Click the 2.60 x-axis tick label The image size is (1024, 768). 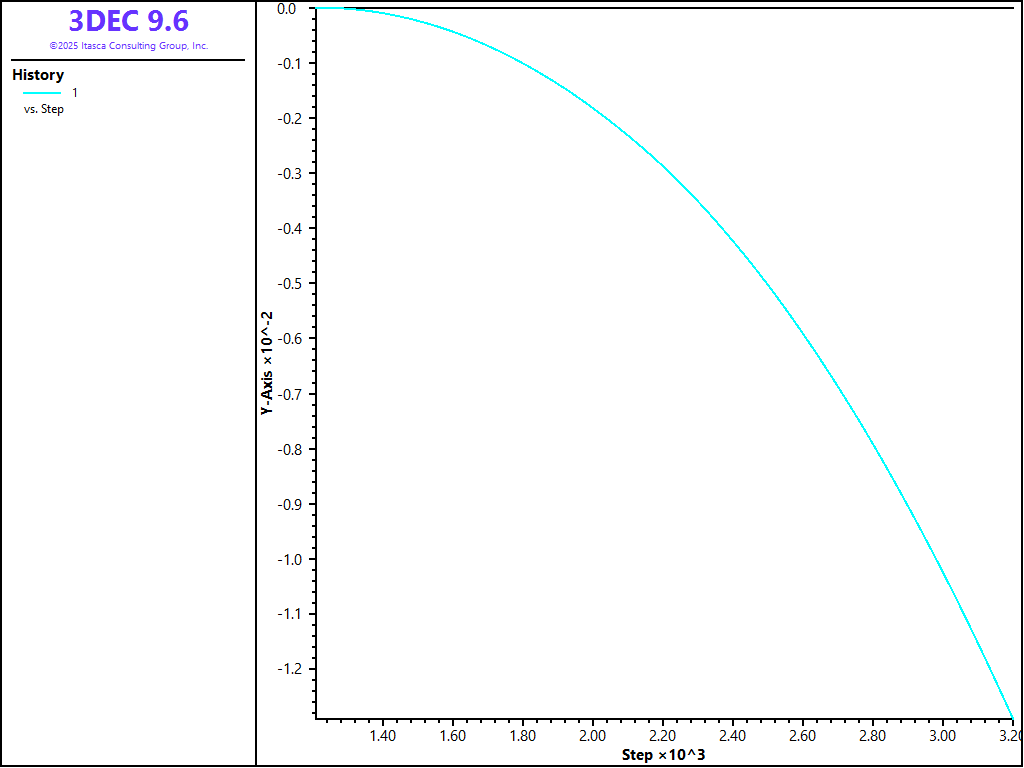pos(803,736)
